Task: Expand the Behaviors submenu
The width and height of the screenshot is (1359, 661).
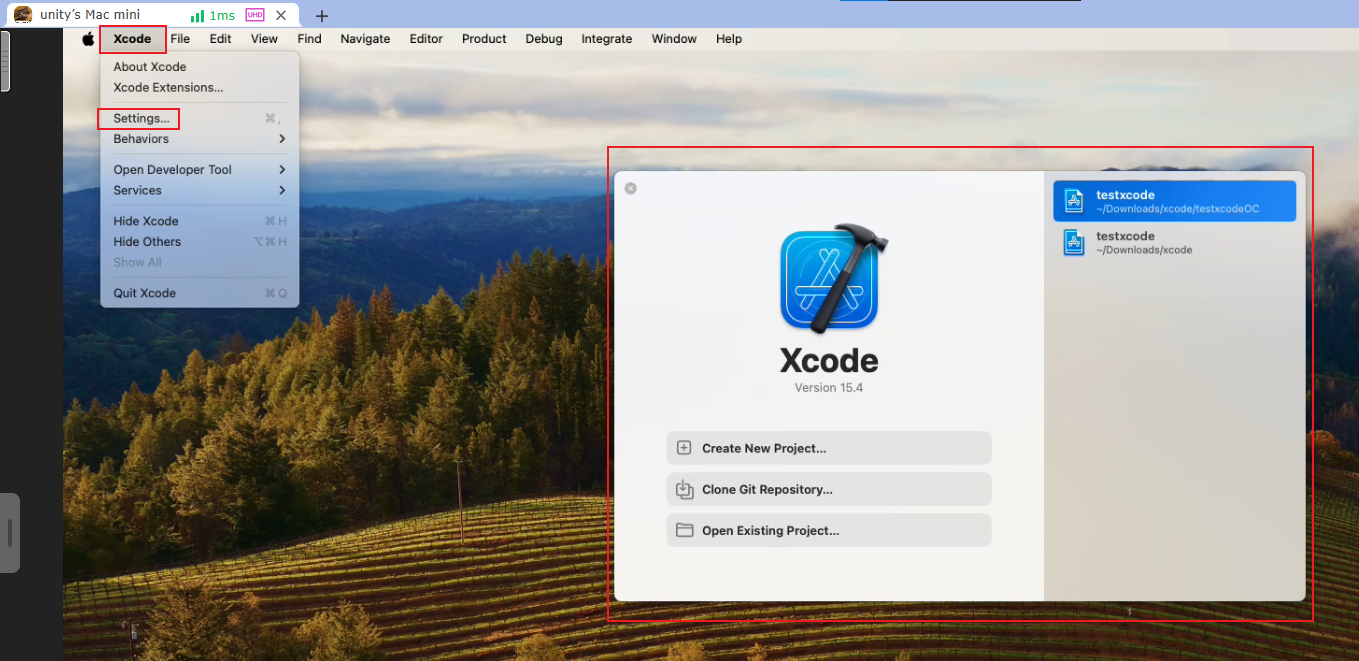Action: (x=200, y=139)
